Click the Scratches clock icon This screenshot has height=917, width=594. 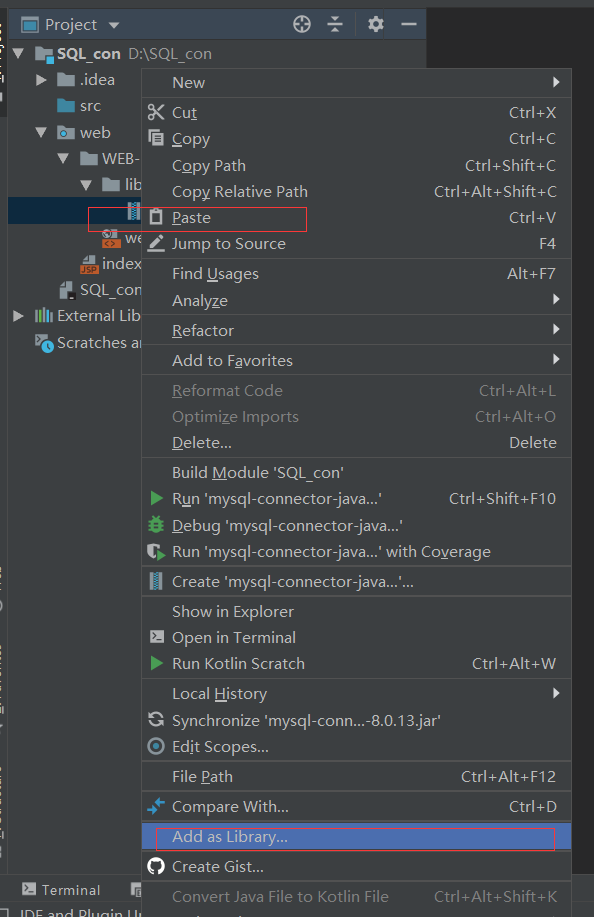click(x=44, y=343)
